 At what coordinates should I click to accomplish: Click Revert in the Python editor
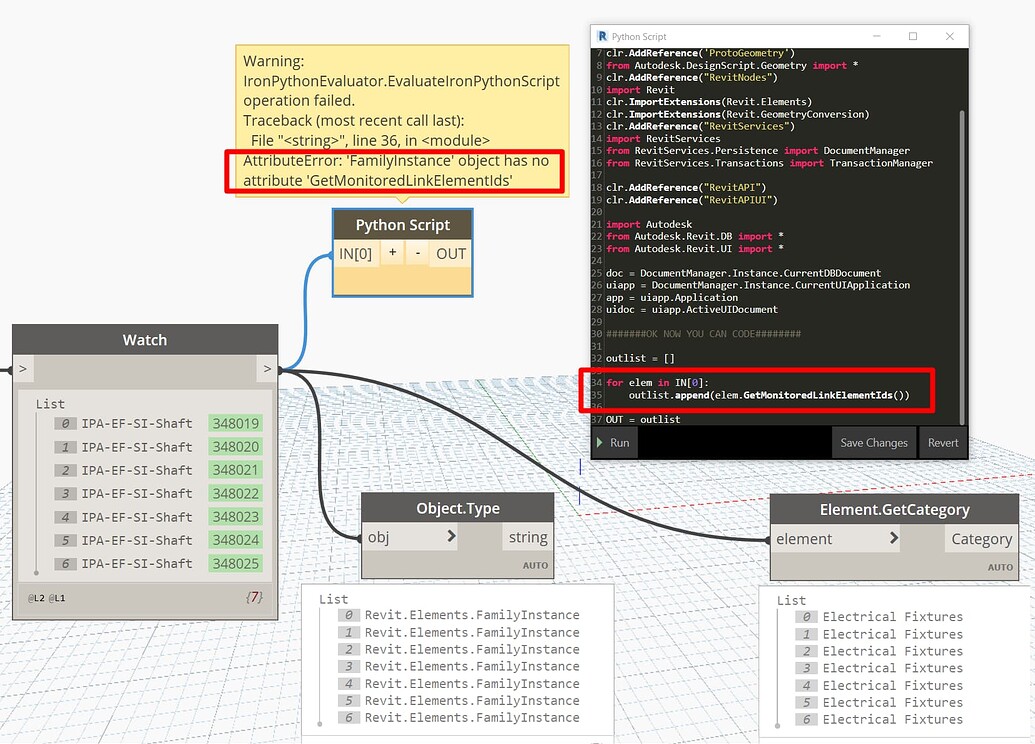point(945,441)
